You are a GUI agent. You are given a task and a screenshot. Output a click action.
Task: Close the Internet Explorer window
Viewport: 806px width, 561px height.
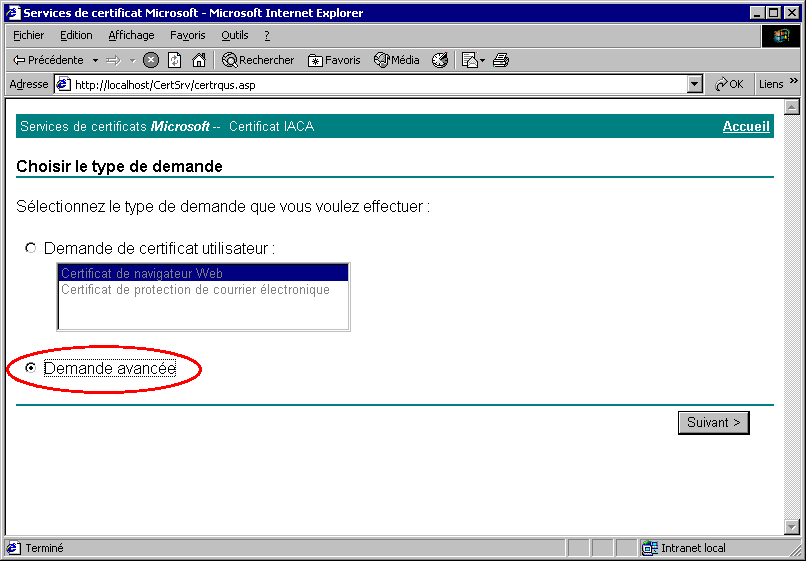(792, 13)
